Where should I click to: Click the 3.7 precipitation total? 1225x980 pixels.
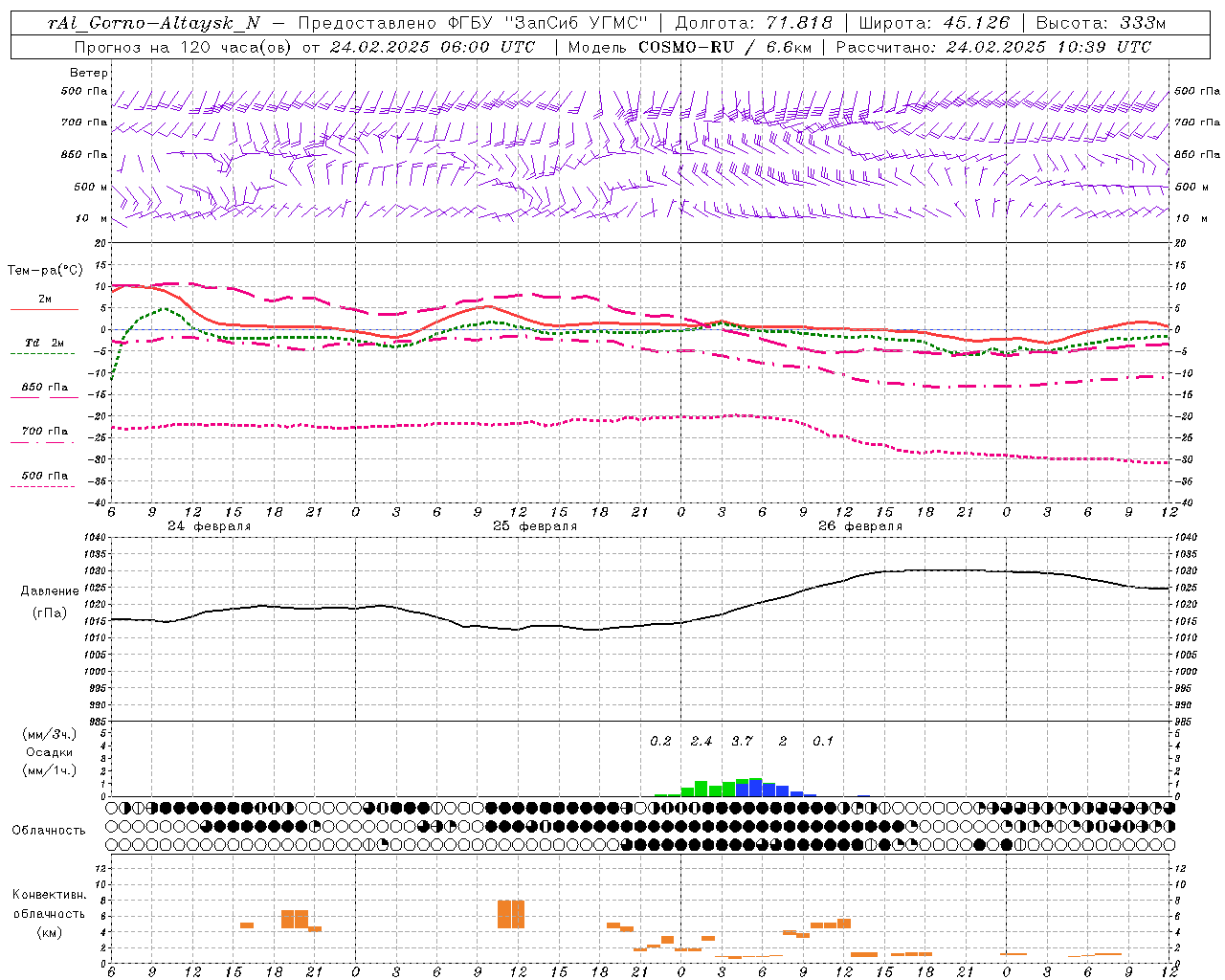click(742, 742)
